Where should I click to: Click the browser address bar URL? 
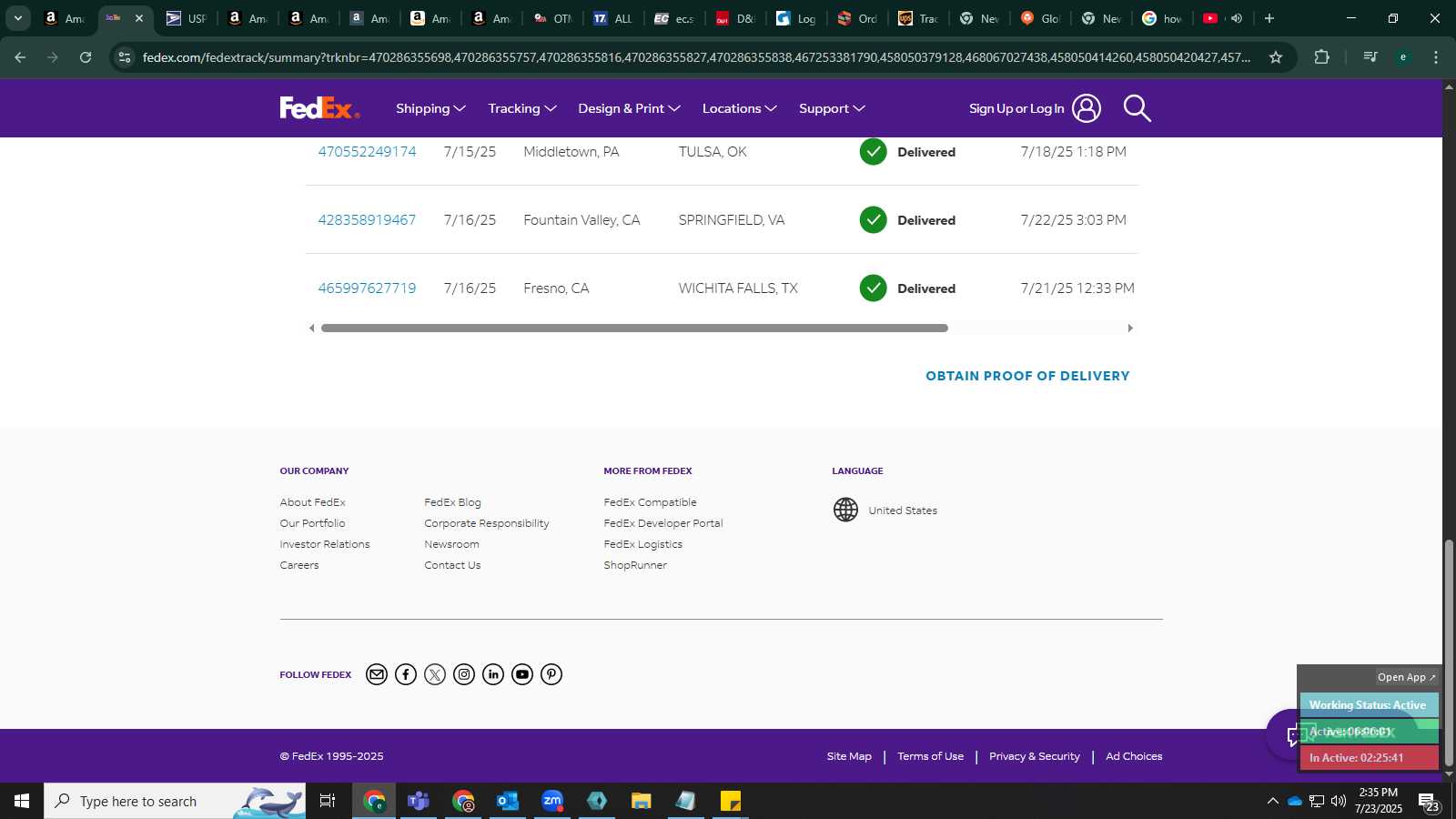pos(696,57)
